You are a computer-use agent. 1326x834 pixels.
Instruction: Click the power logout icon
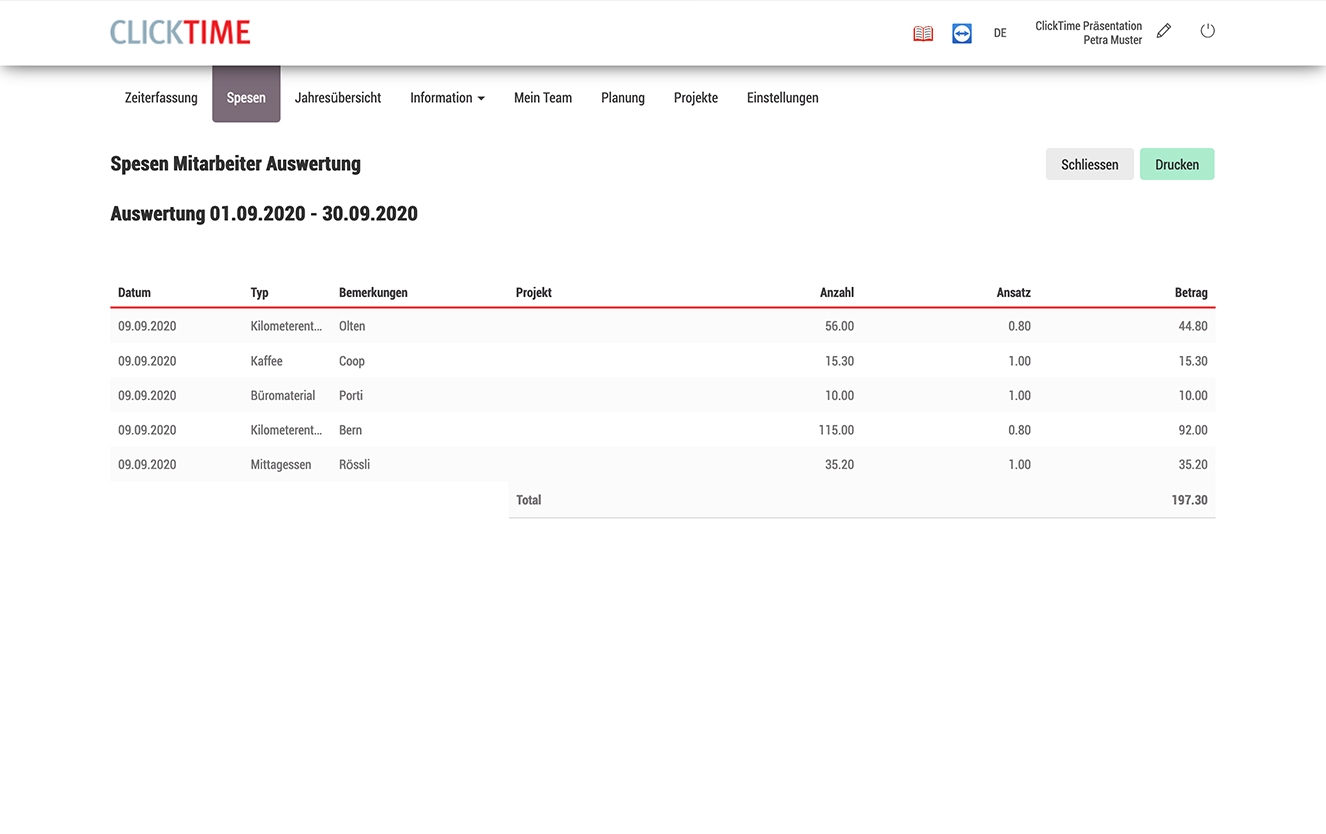(1208, 31)
